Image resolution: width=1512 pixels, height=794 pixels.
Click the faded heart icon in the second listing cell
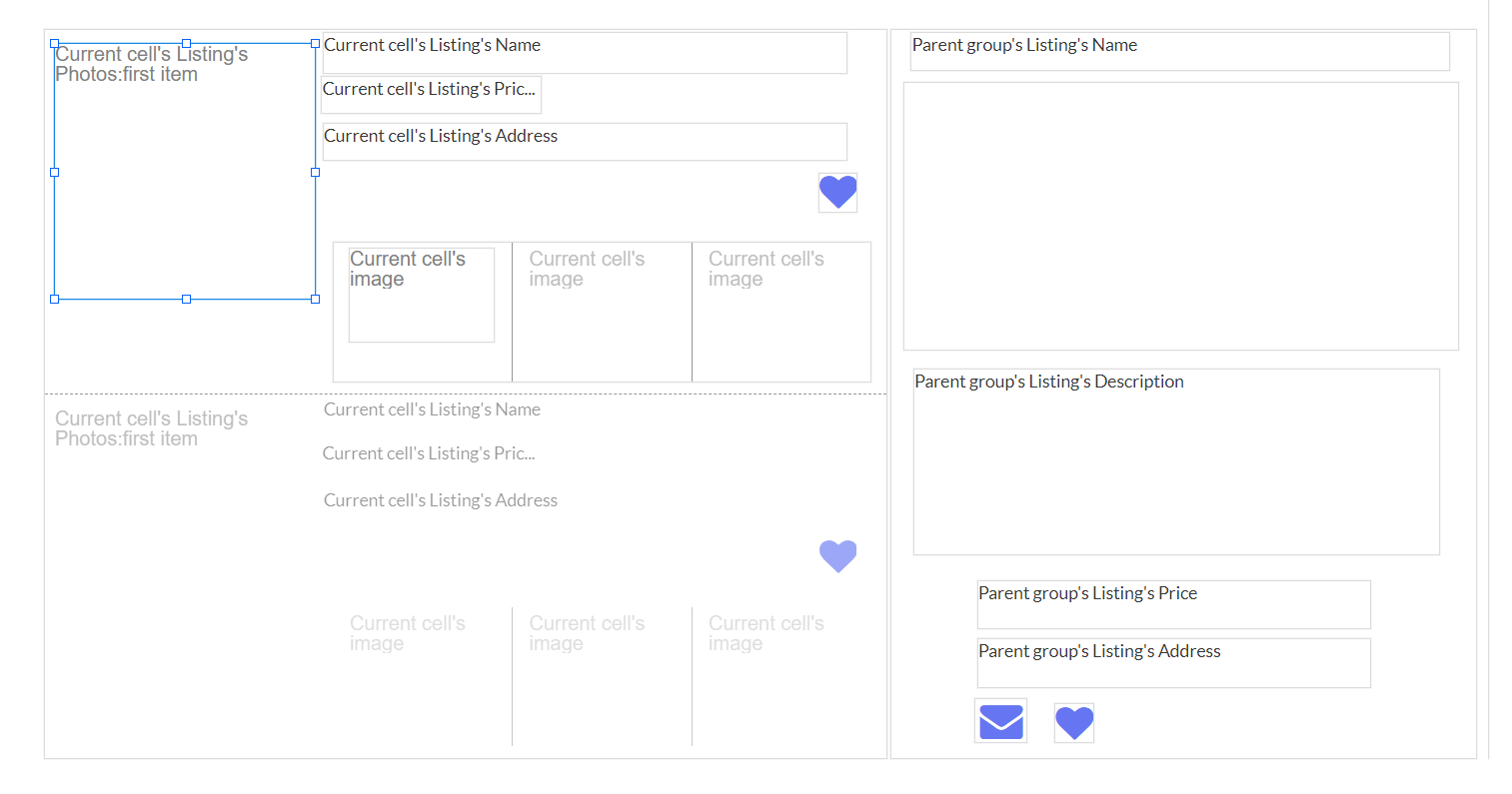tap(837, 555)
